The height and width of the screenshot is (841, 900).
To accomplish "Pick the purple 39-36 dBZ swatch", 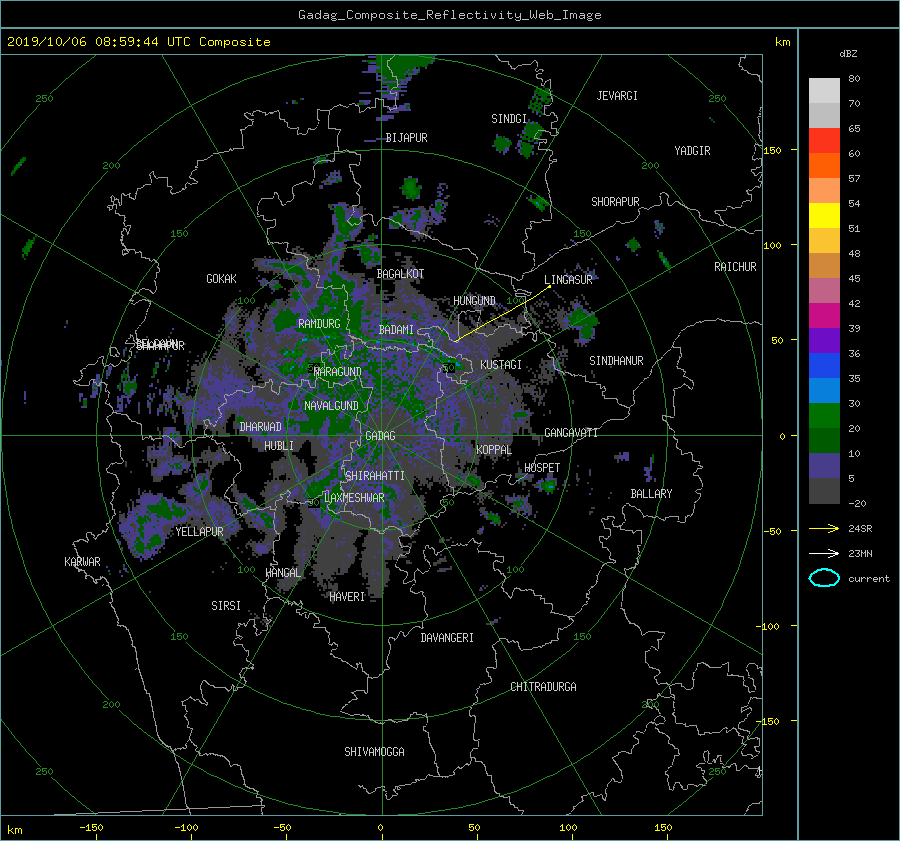I will (x=824, y=340).
